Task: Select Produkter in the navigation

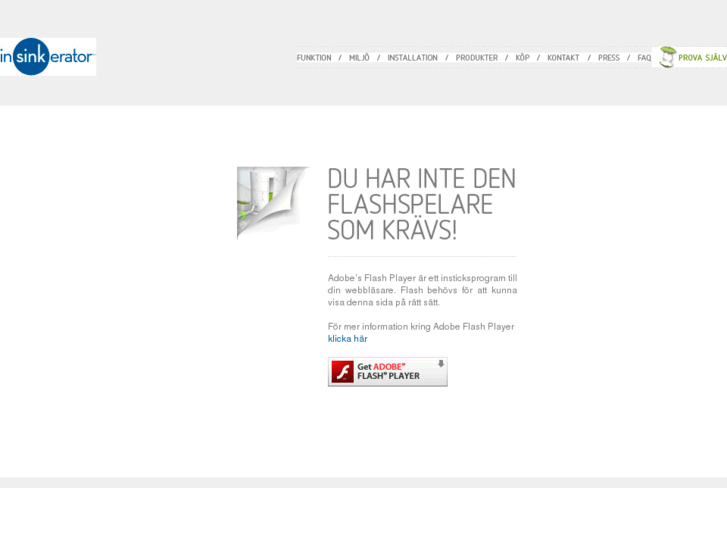Action: pos(477,58)
